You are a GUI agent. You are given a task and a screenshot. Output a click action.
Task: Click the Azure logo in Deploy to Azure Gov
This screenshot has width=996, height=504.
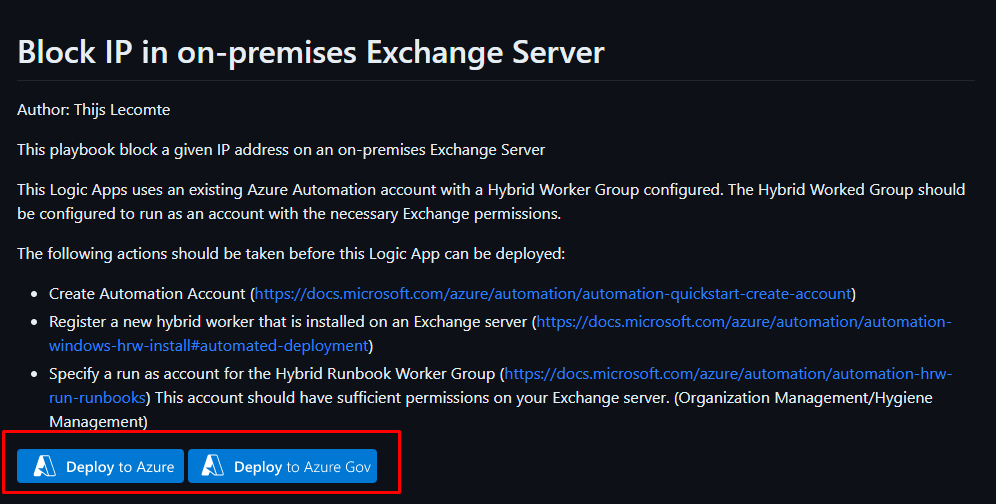(213, 467)
